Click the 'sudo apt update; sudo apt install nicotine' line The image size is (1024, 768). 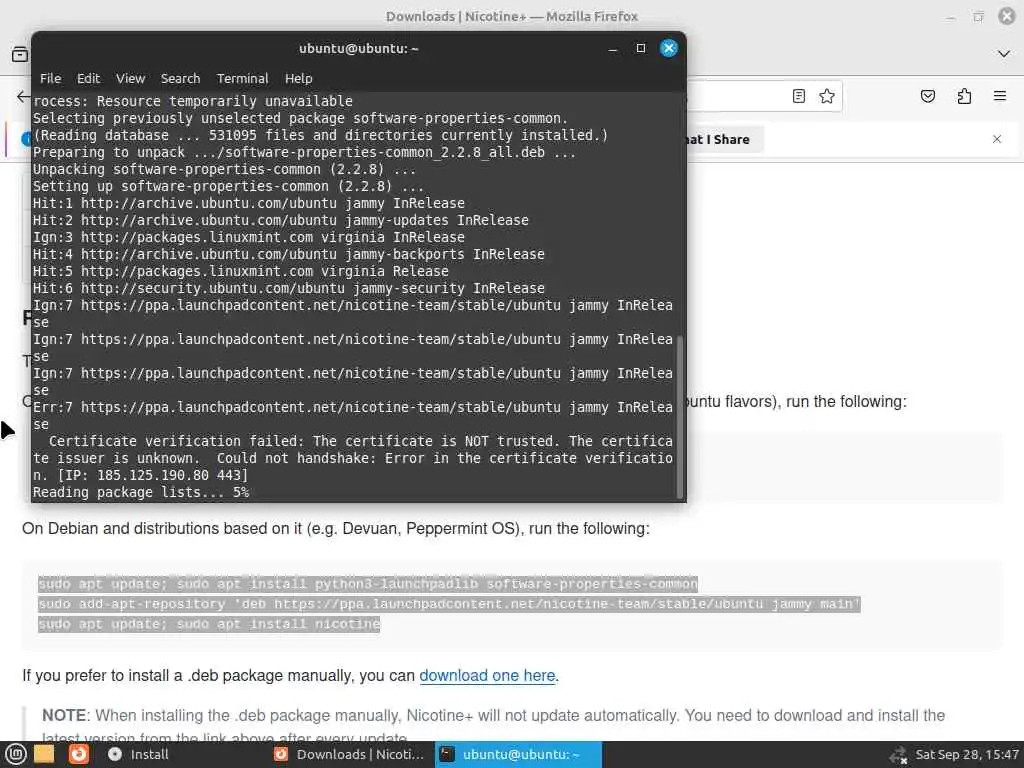point(209,624)
